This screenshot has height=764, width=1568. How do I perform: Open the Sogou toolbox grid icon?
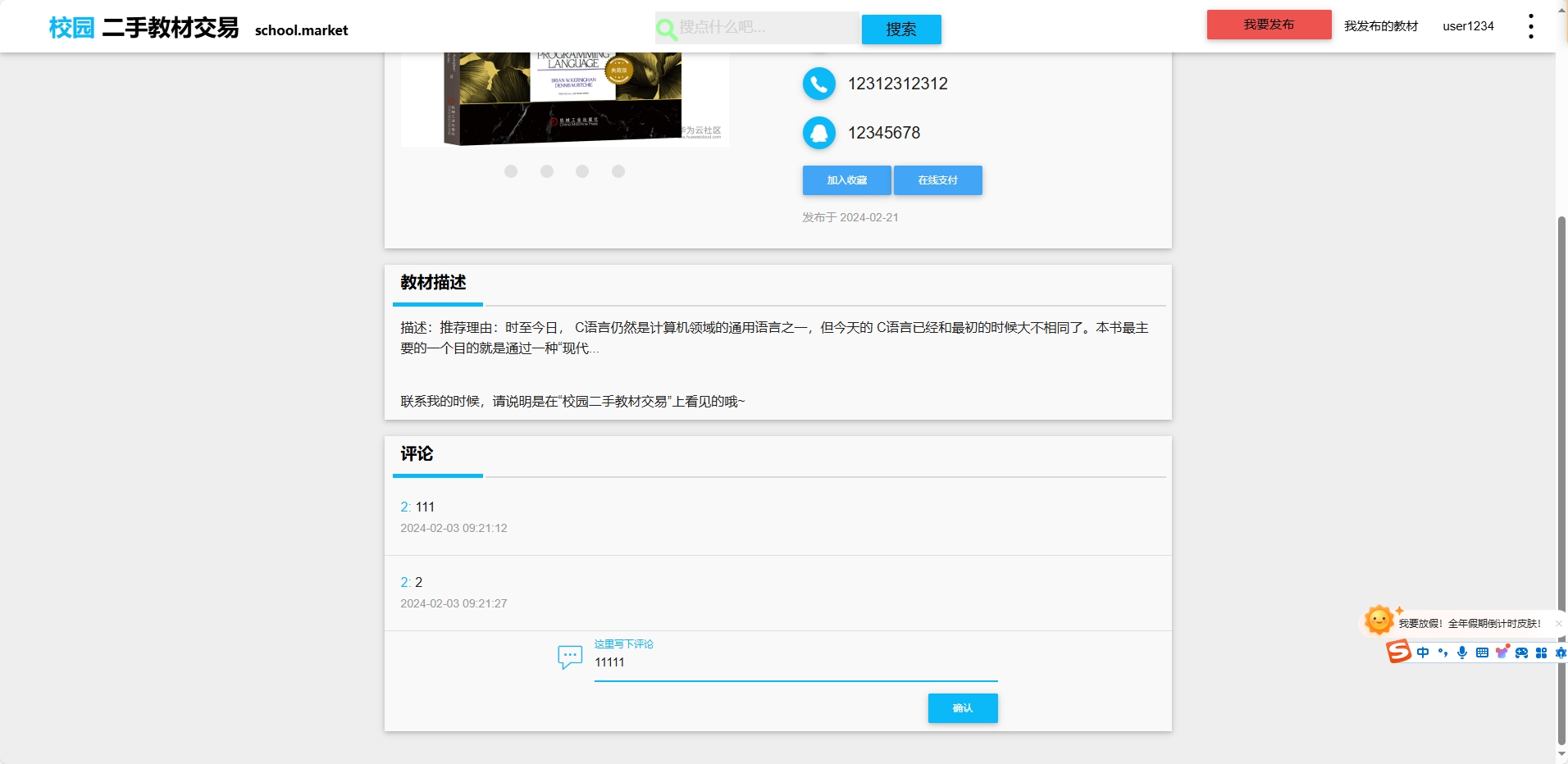pos(1542,653)
